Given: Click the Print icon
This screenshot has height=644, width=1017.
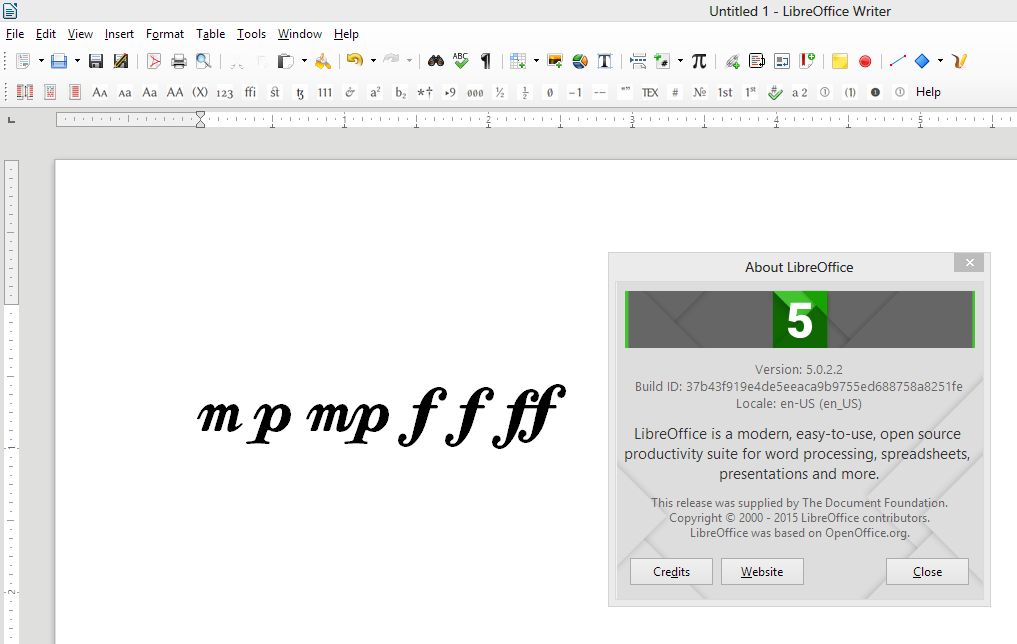Looking at the screenshot, I should tap(178, 61).
